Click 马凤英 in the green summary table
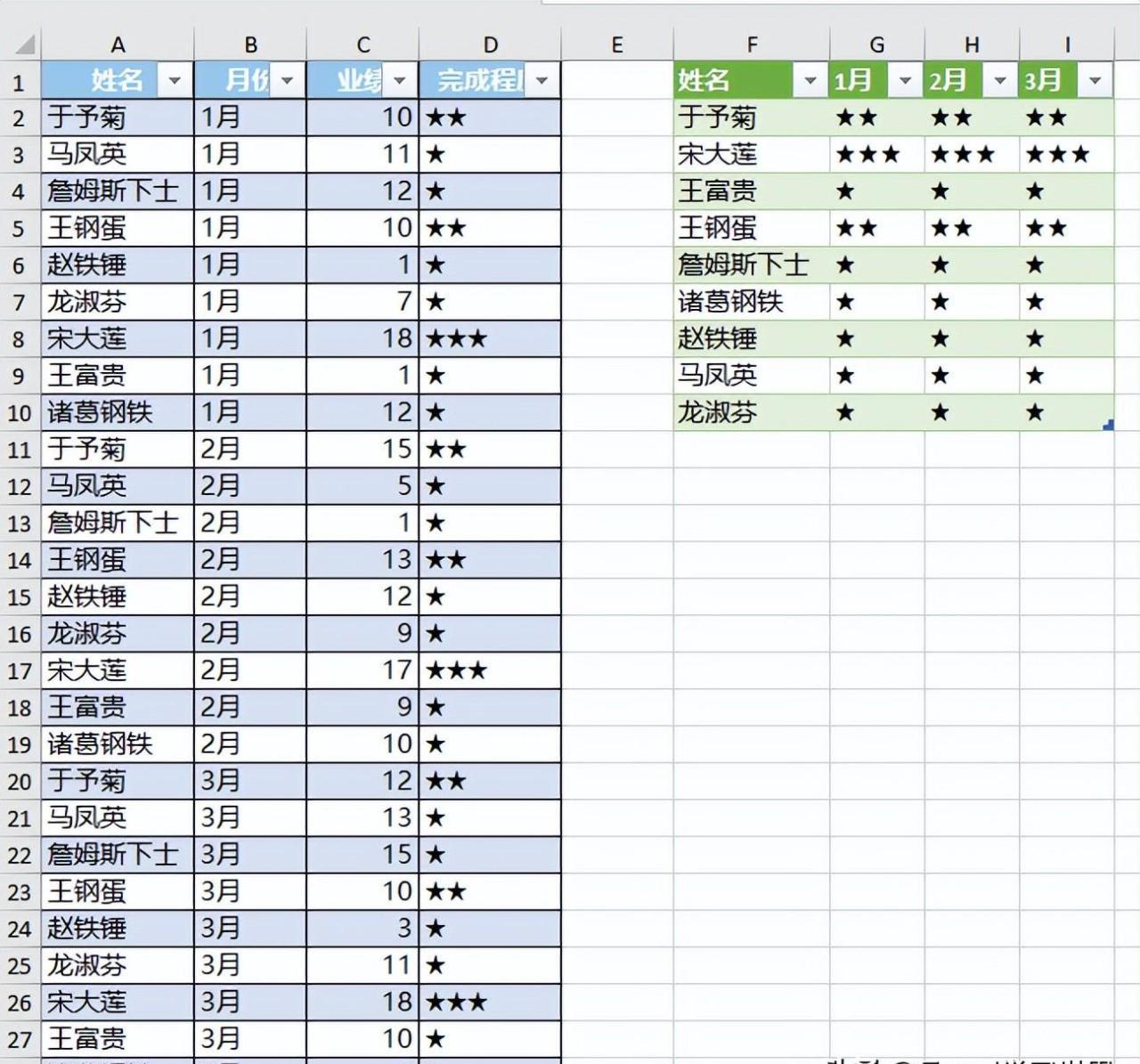Viewport: 1140px width, 1064px height. (752, 376)
